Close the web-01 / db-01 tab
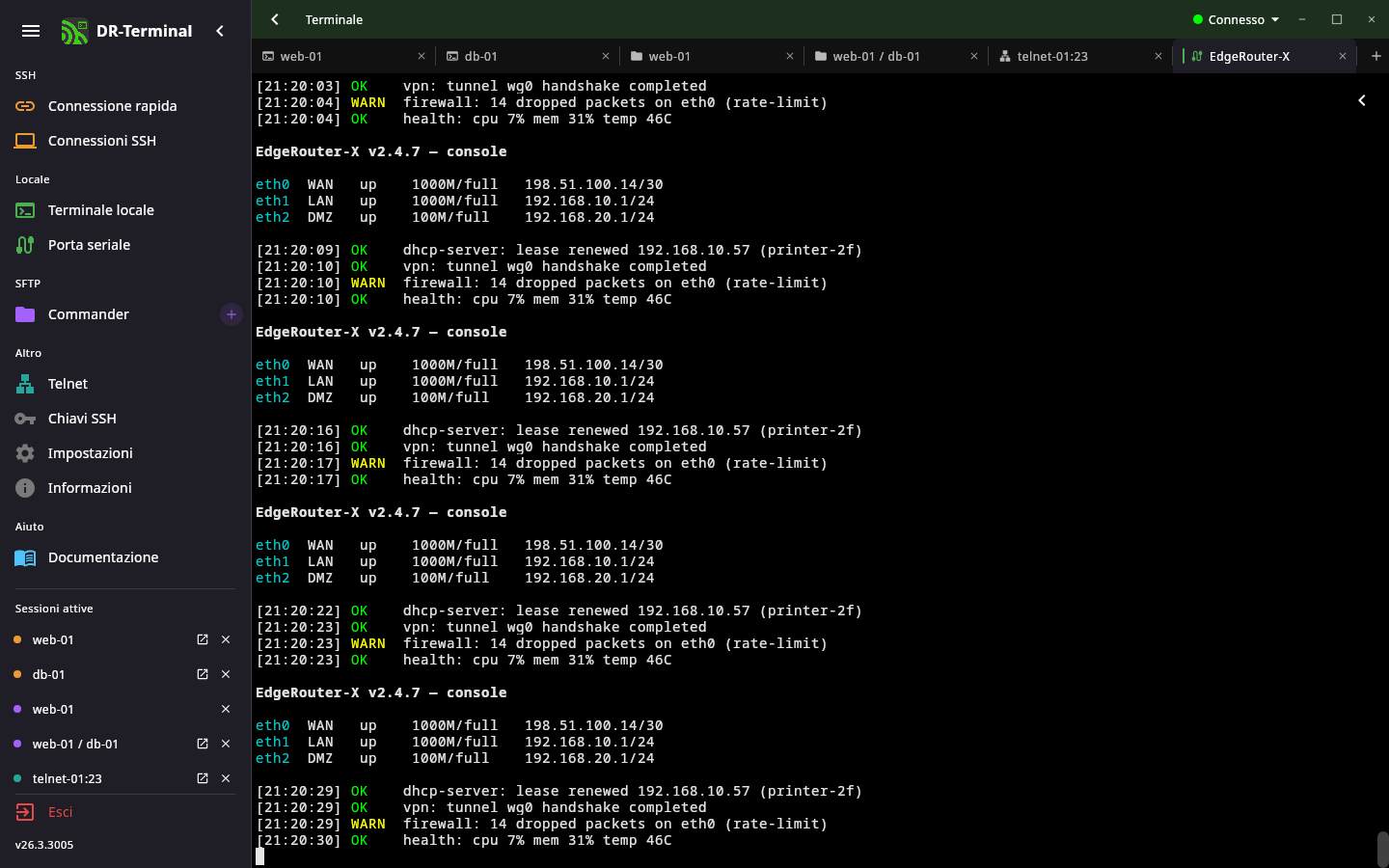The width and height of the screenshot is (1389, 868). [974, 56]
